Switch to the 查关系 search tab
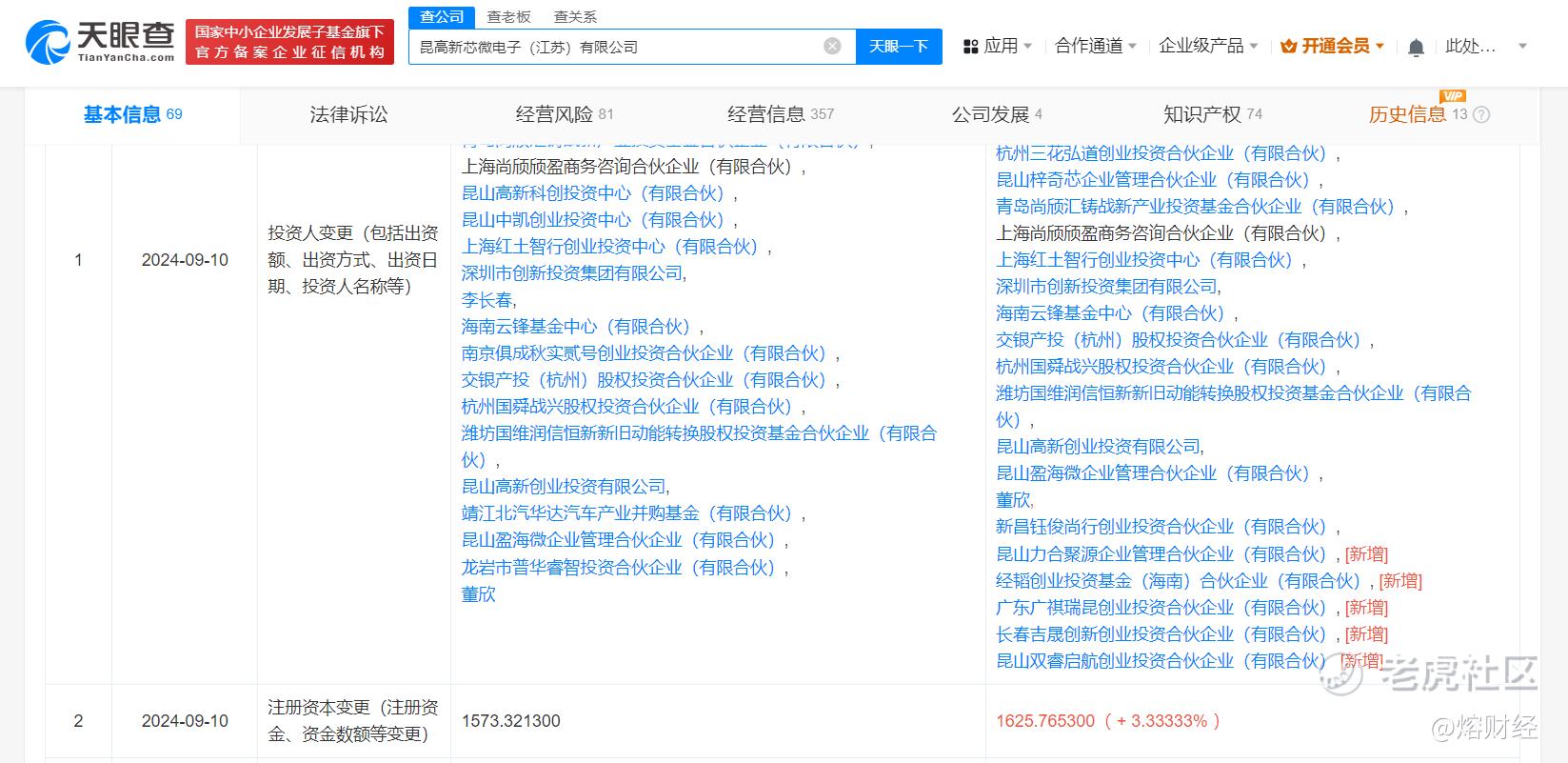Screen dimensions: 1568x763 [x=576, y=17]
